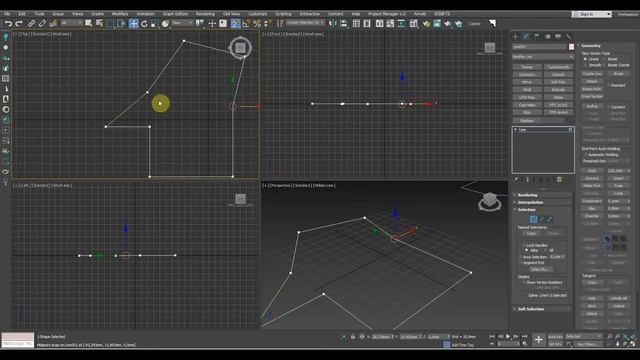This screenshot has width=640, height=360.
Task: Open the Display command panel tab
Action: pos(558,37)
